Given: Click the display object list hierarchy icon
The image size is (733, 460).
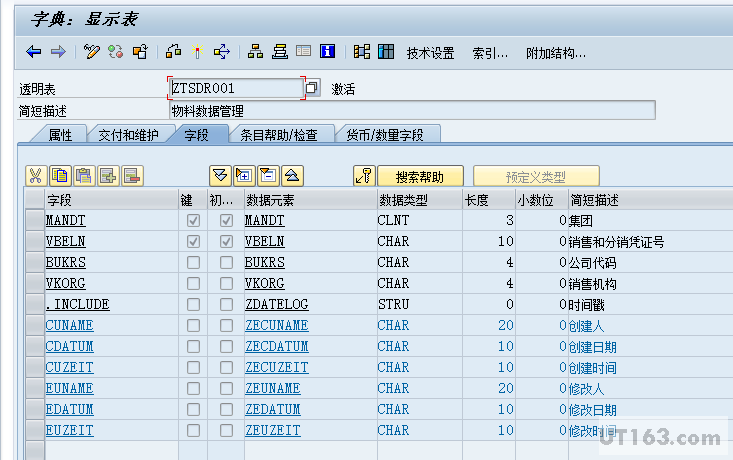Looking at the screenshot, I should (x=255, y=52).
